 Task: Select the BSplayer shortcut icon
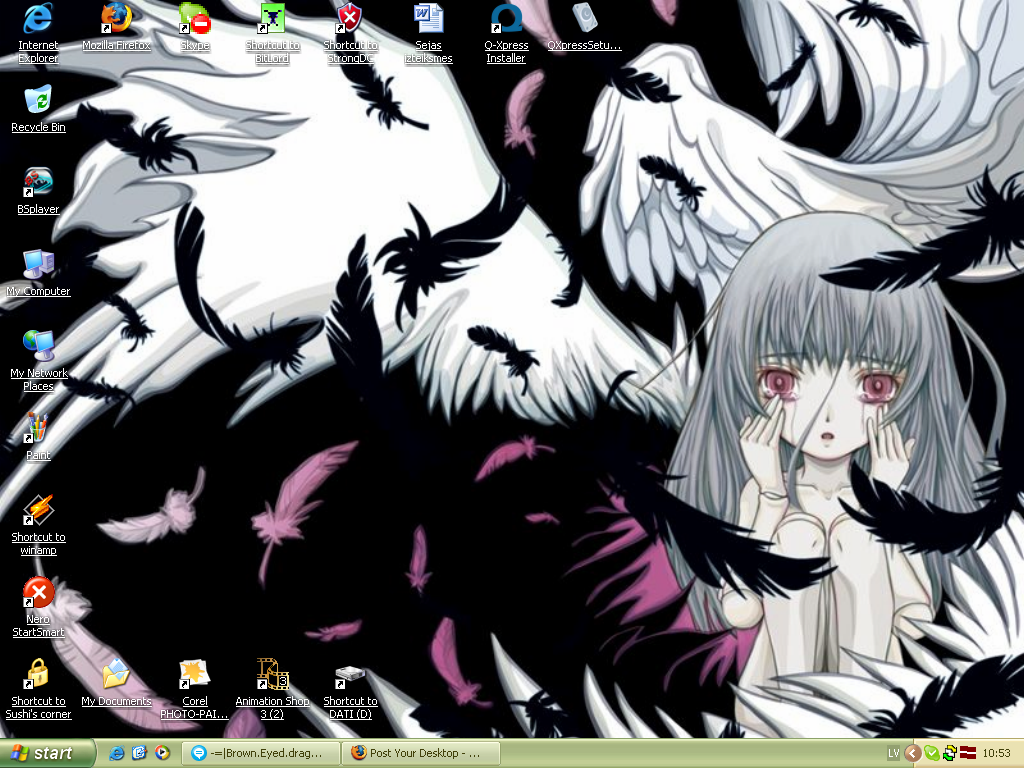[x=38, y=191]
